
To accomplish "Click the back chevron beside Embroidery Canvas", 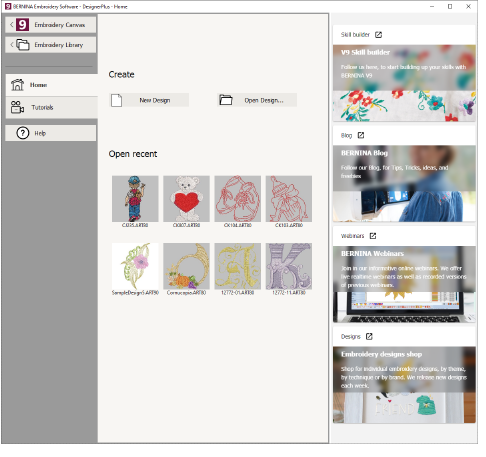I will (12, 25).
